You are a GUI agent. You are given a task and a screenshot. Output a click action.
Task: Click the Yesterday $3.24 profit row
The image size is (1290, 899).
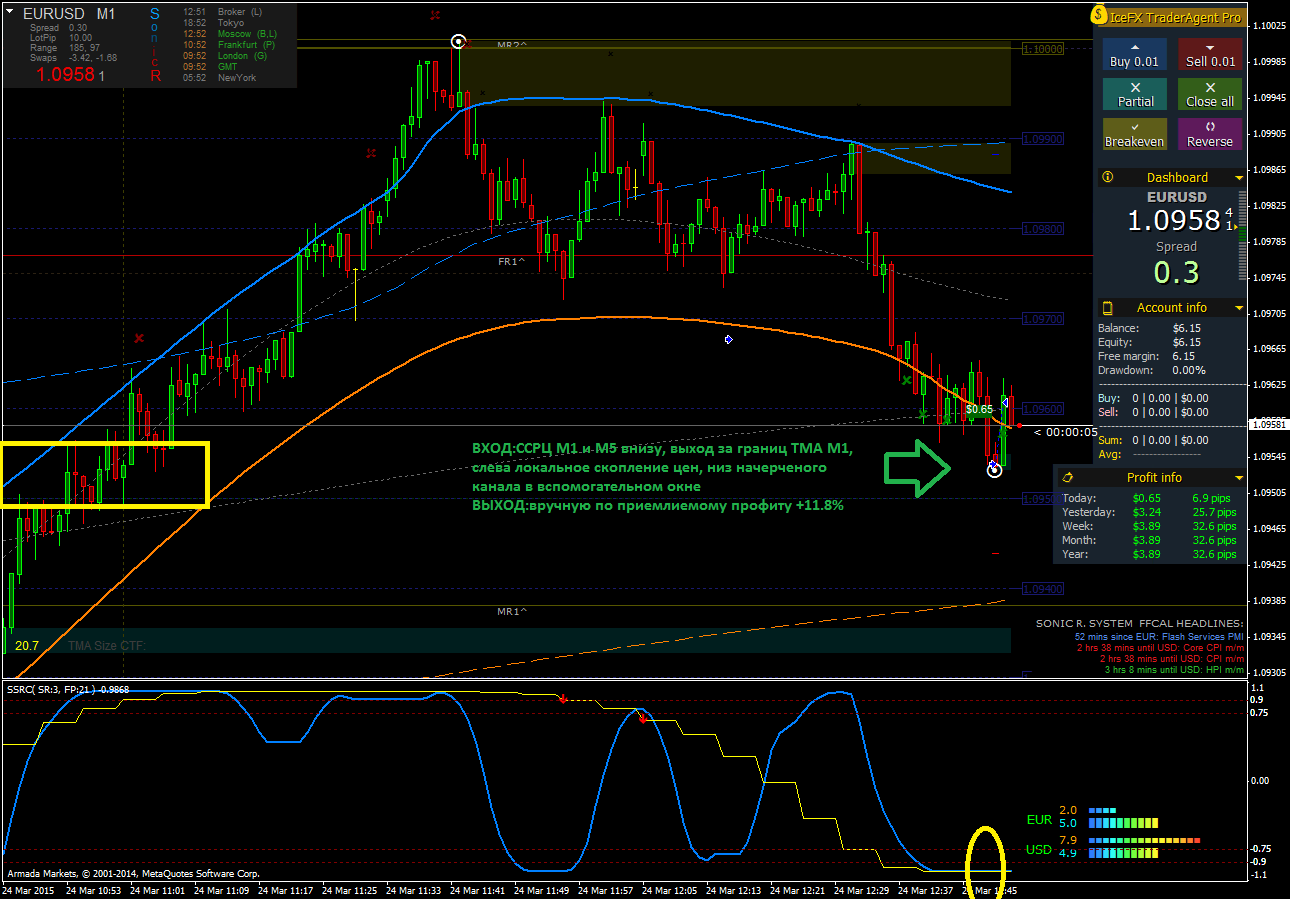point(1150,512)
